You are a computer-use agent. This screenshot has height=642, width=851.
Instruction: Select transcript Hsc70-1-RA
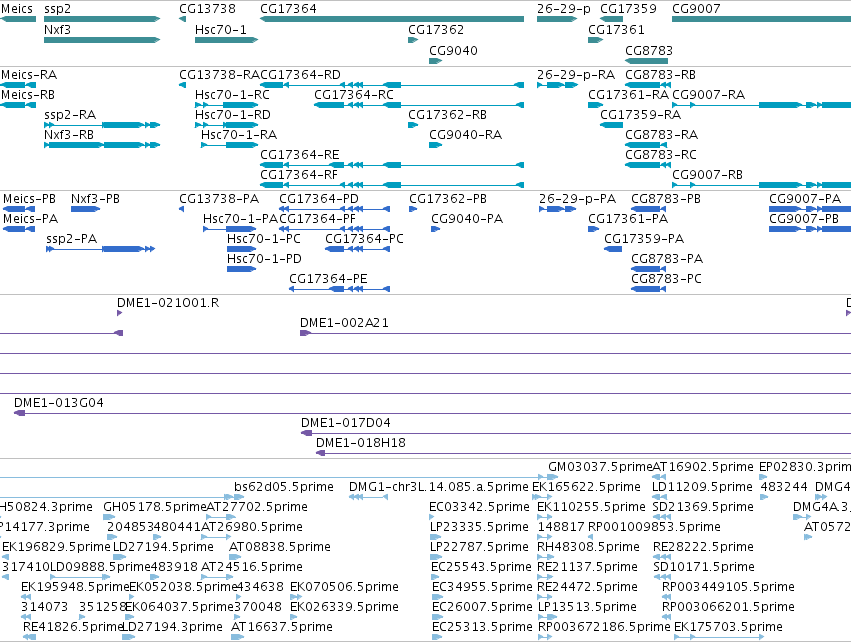click(239, 135)
